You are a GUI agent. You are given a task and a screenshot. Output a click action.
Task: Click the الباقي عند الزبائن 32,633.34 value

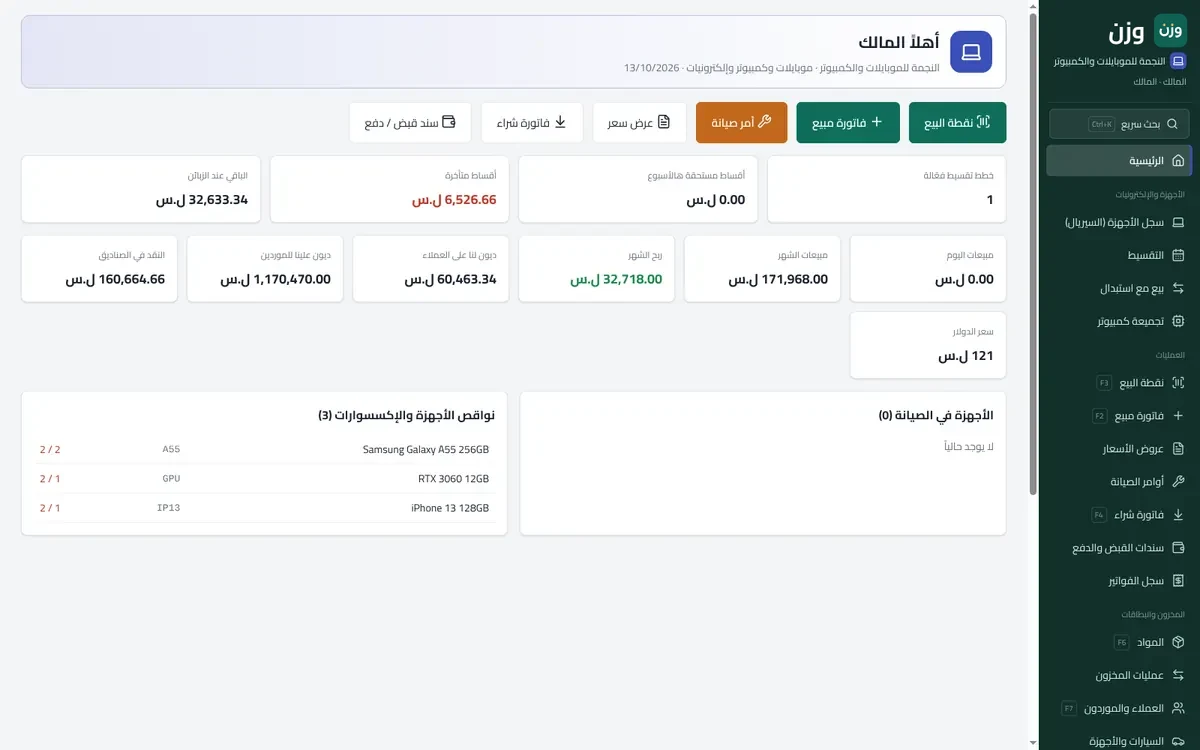click(202, 199)
